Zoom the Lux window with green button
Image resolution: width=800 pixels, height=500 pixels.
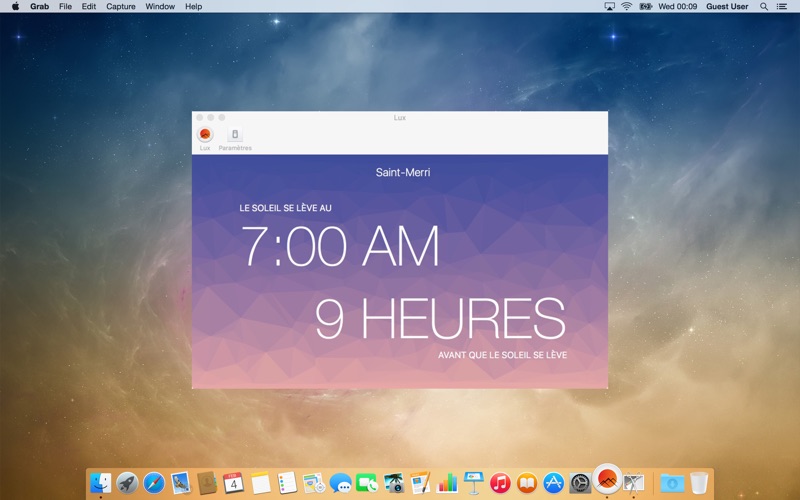pyautogui.click(x=222, y=117)
